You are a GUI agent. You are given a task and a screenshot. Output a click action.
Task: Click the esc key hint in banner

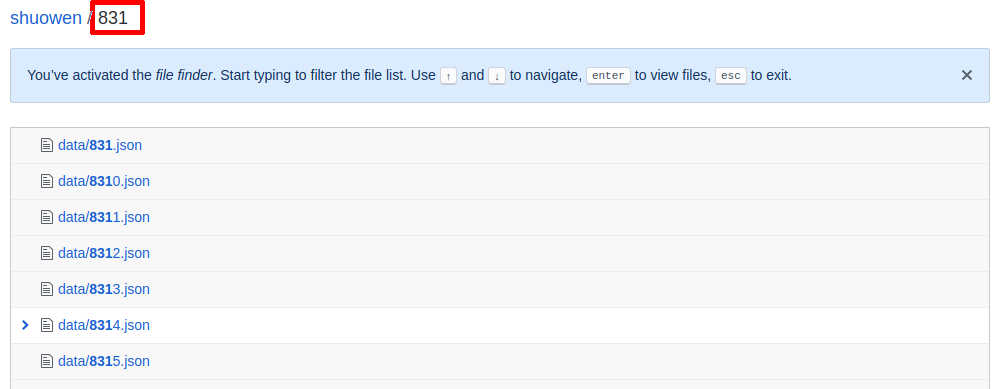click(x=731, y=75)
